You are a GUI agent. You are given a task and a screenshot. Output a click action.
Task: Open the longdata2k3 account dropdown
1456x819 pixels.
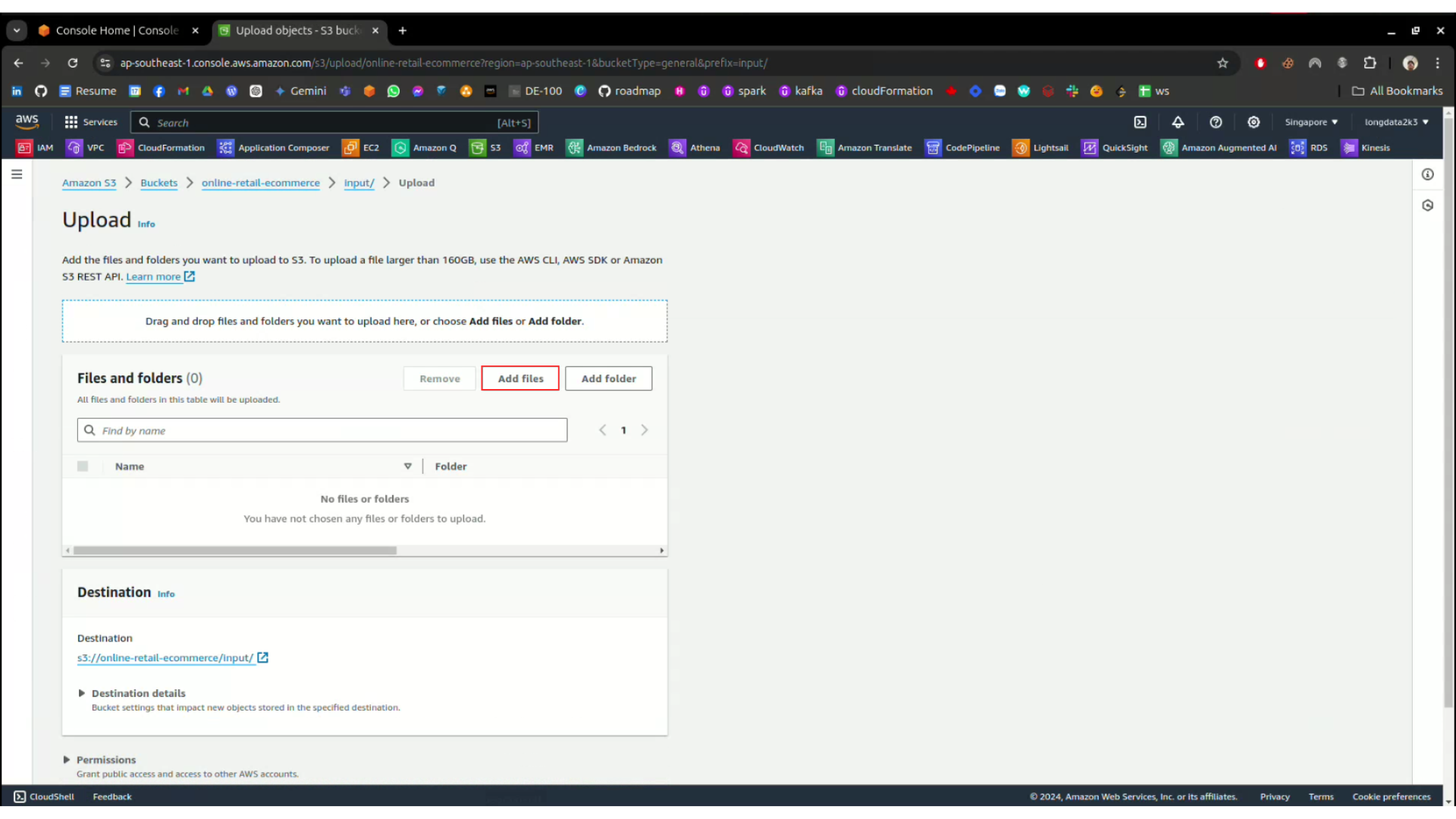1396,122
